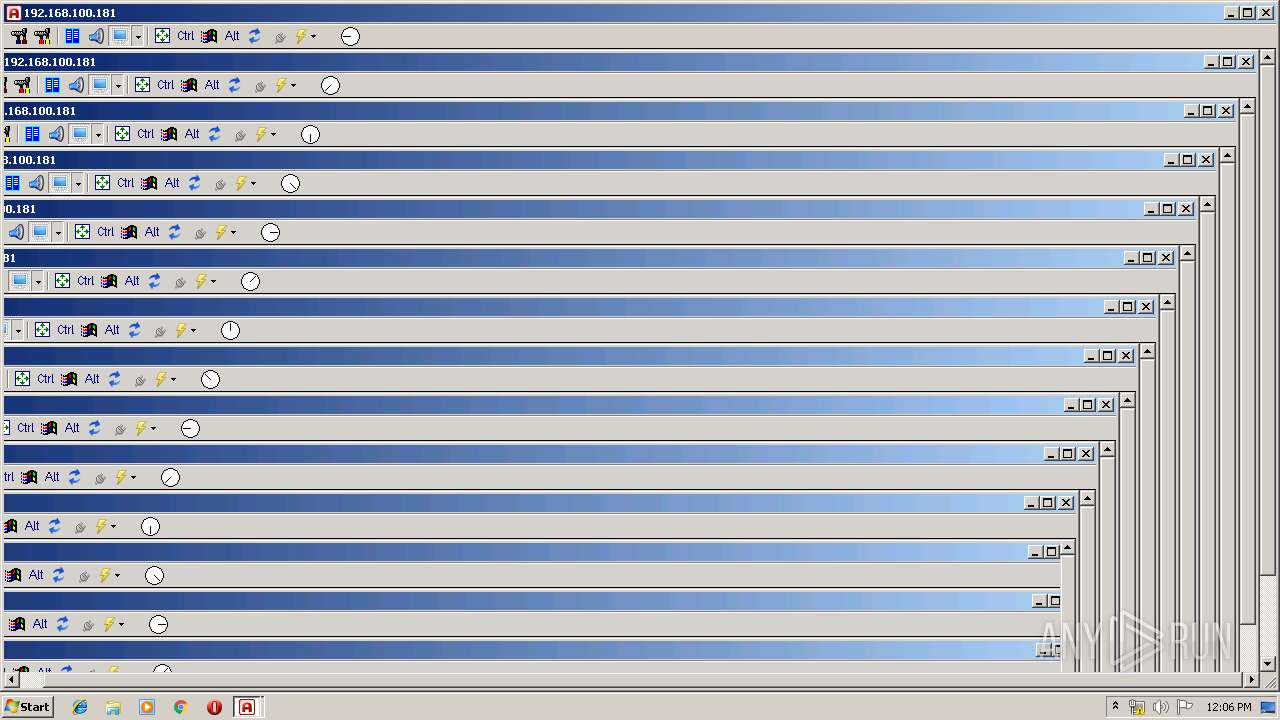Click the clock icon in the outermost window
Viewport: 1280px width, 720px height.
pyautogui.click(x=350, y=36)
